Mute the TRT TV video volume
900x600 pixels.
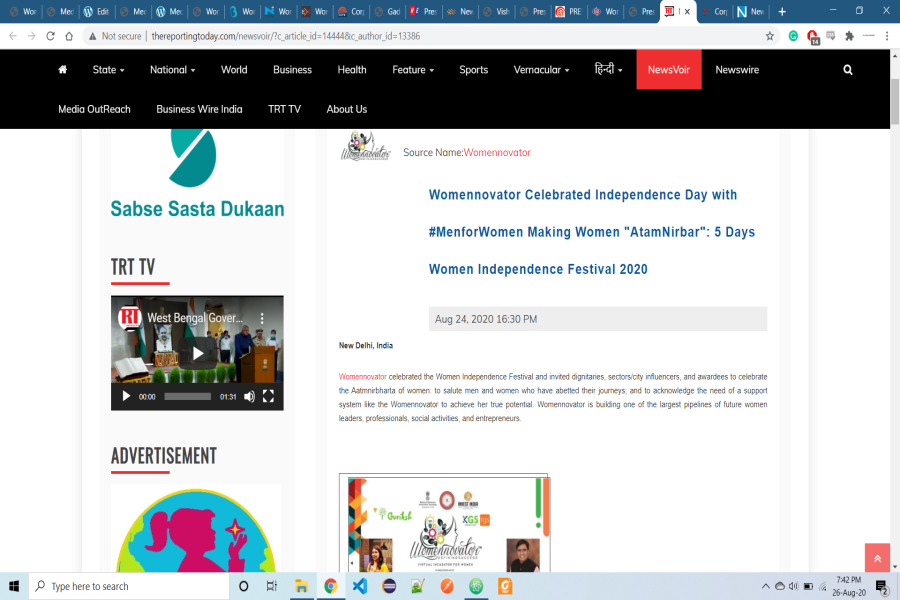pyautogui.click(x=249, y=396)
